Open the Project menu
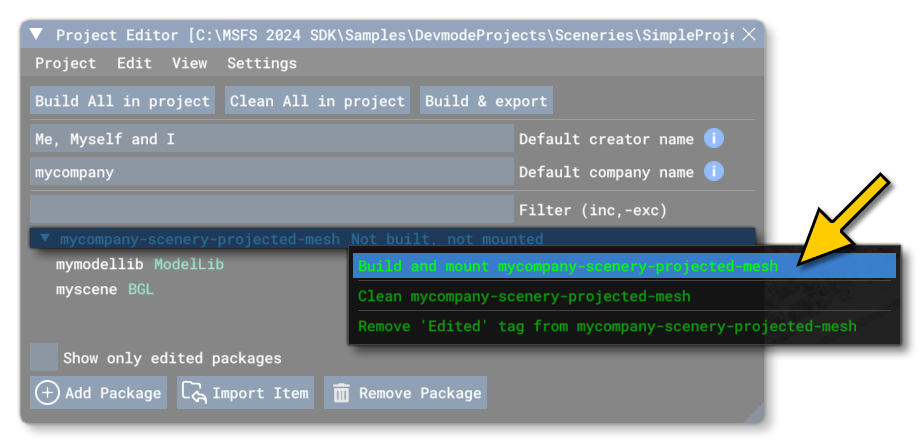This screenshot has width=921, height=444. pyautogui.click(x=65, y=63)
